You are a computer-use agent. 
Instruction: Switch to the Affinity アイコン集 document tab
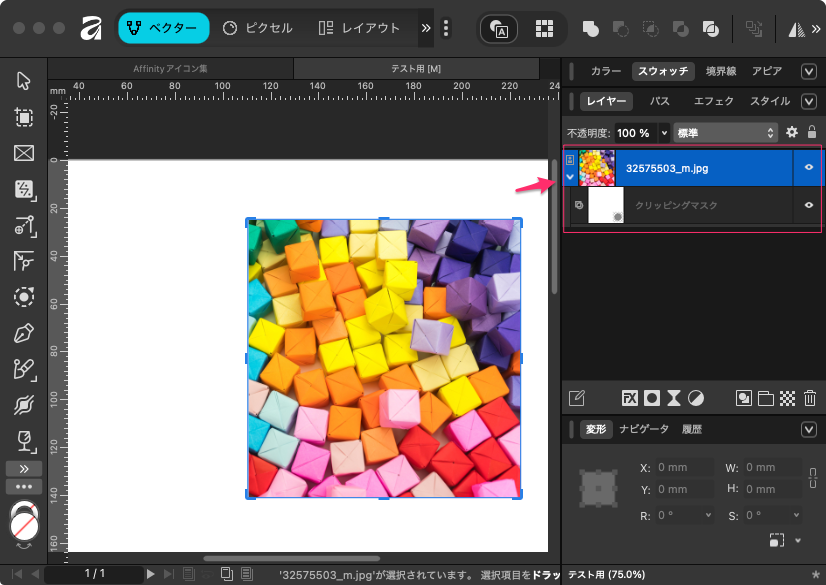point(170,69)
